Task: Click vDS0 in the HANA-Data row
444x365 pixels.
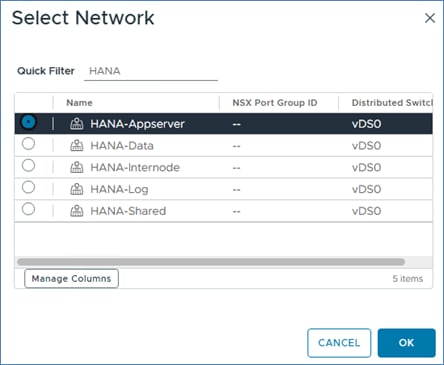Action: (x=366, y=146)
